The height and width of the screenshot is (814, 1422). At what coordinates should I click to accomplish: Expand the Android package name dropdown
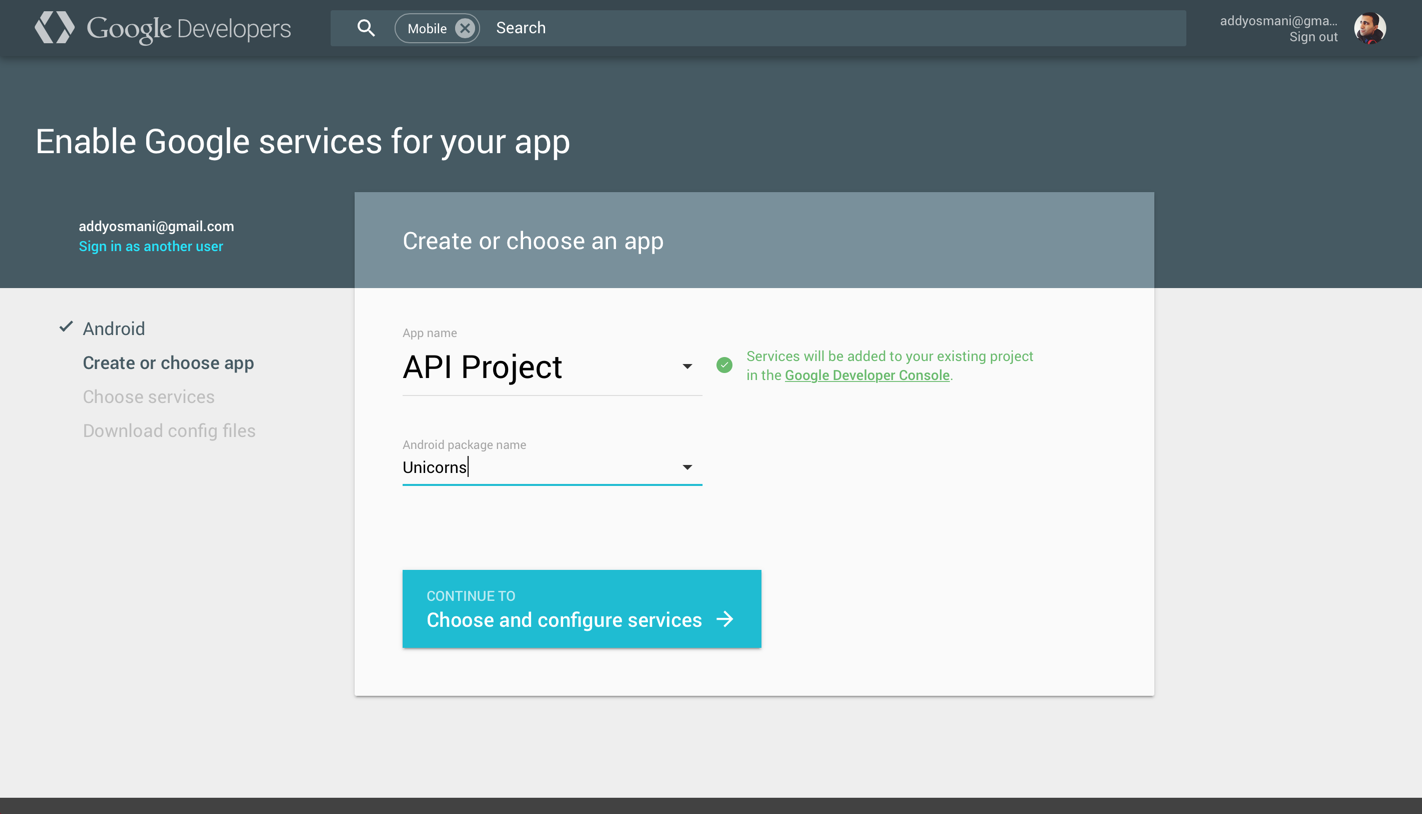tap(687, 466)
